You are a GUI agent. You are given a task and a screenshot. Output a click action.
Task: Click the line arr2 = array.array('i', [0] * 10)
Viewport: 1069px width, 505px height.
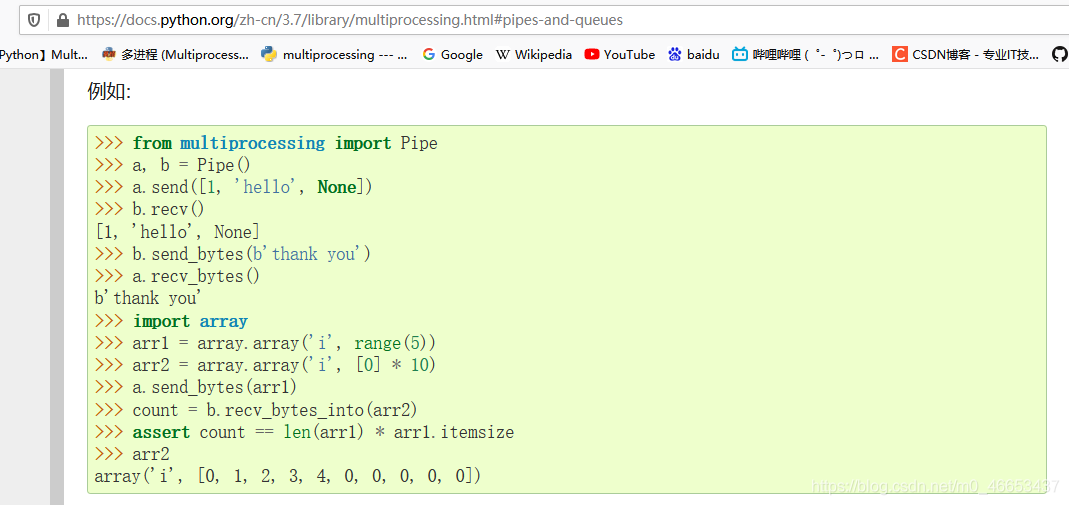tap(265, 365)
